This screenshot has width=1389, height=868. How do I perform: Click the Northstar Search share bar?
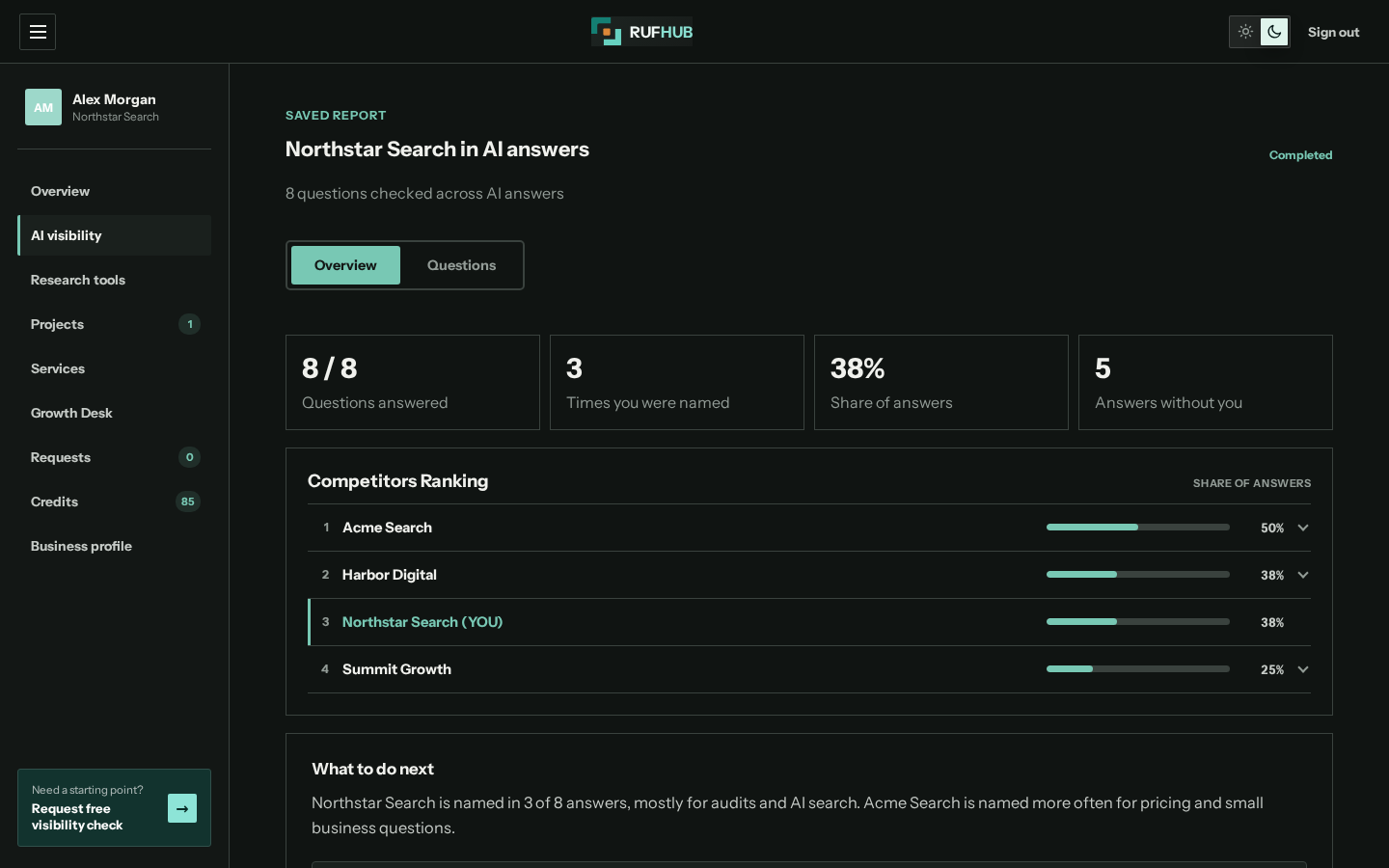click(1138, 622)
